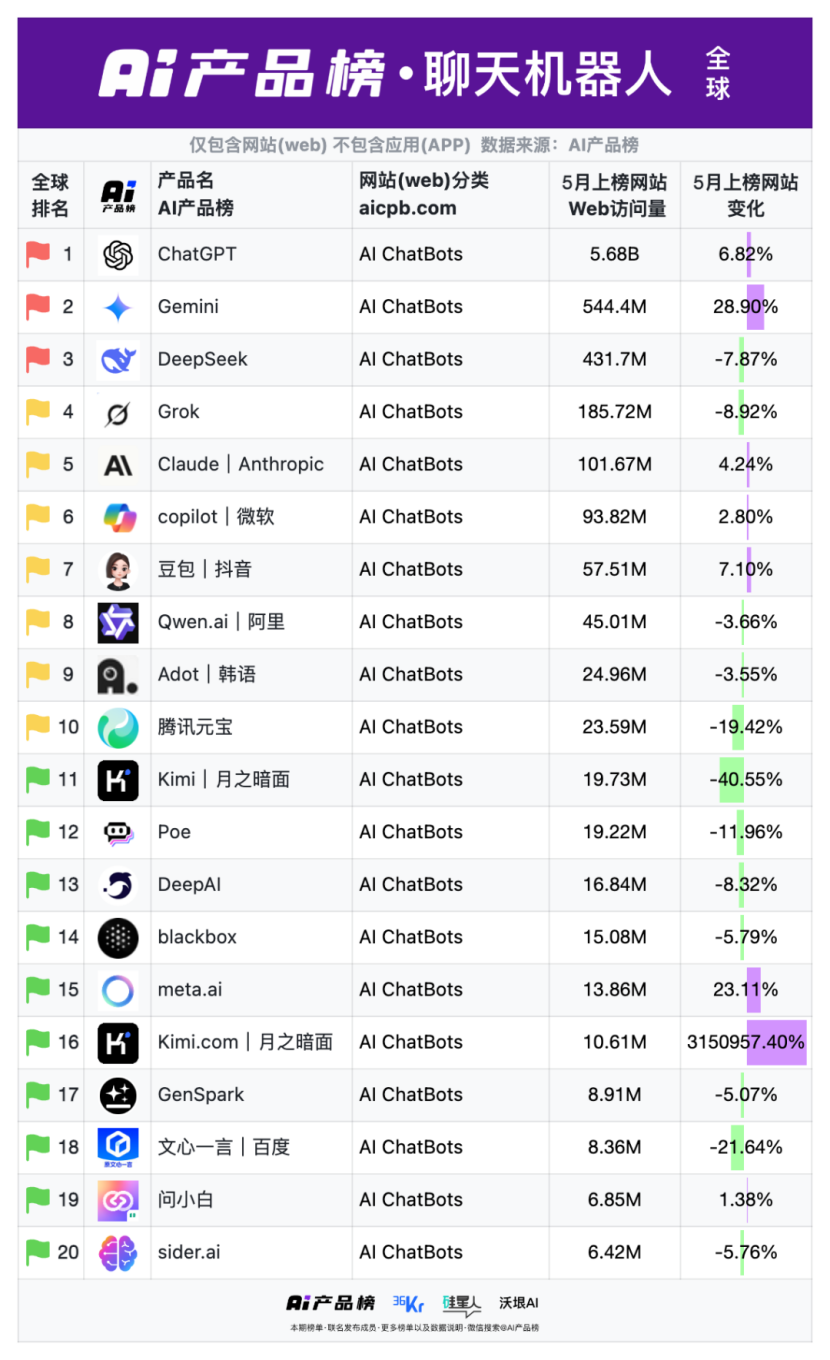The image size is (830, 1360).
Task: Click the GenSpark product name
Action: 200,1095
